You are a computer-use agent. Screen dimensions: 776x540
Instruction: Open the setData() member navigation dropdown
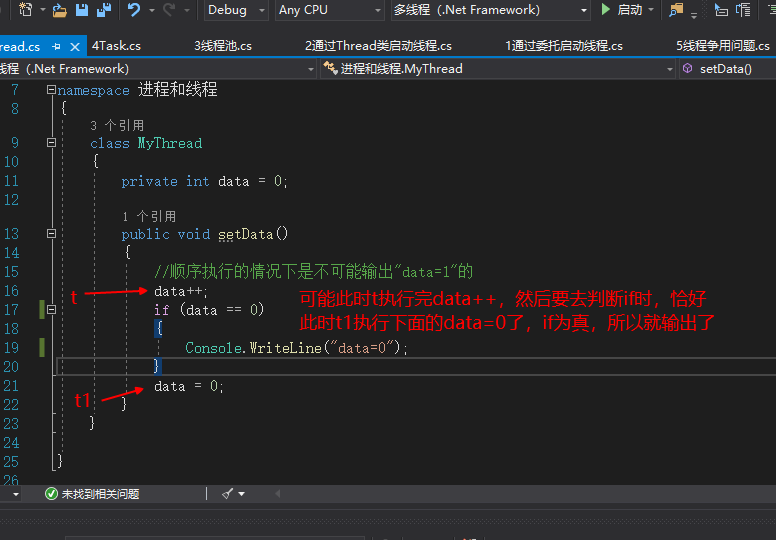click(727, 69)
